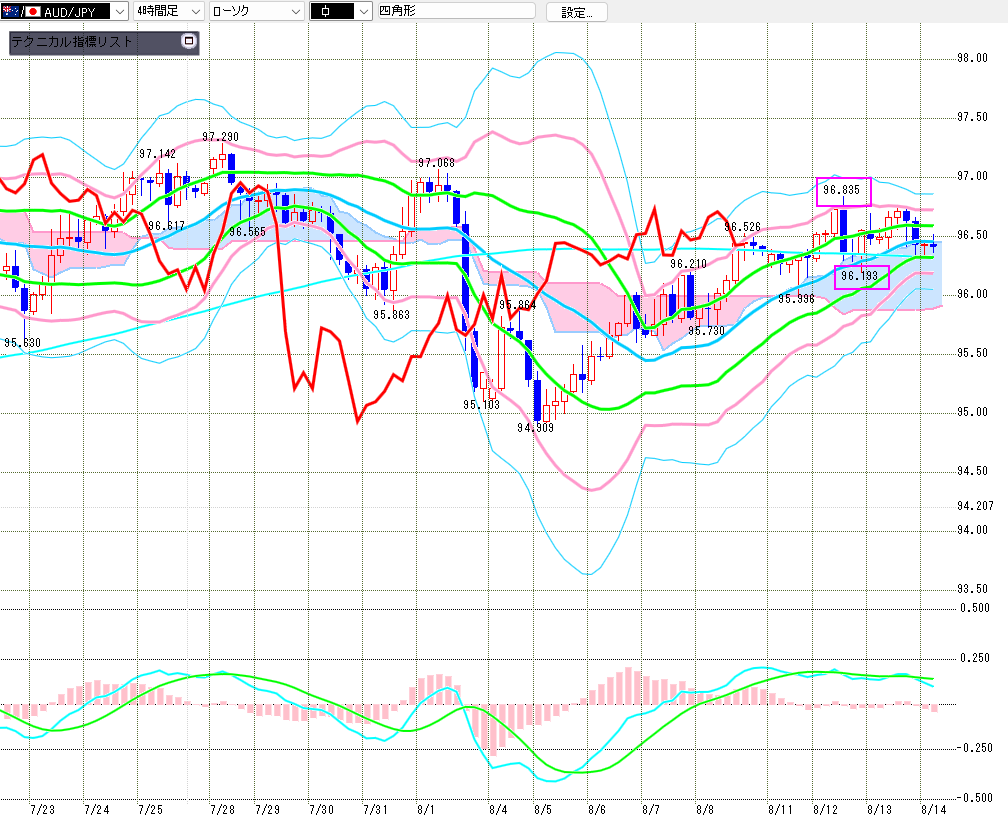Screen dimensions: 1008x819
Task: Click the 0.500 MACD axis label
Action: click(x=975, y=608)
